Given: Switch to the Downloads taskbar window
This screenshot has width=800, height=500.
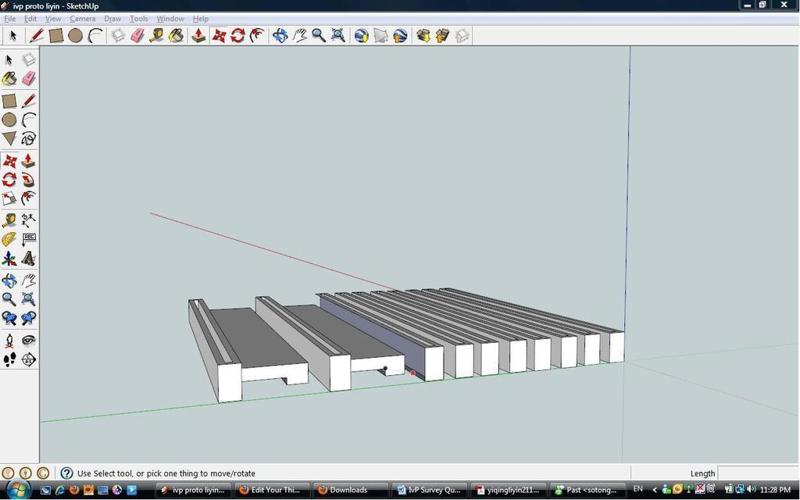Looking at the screenshot, I should pos(348,490).
